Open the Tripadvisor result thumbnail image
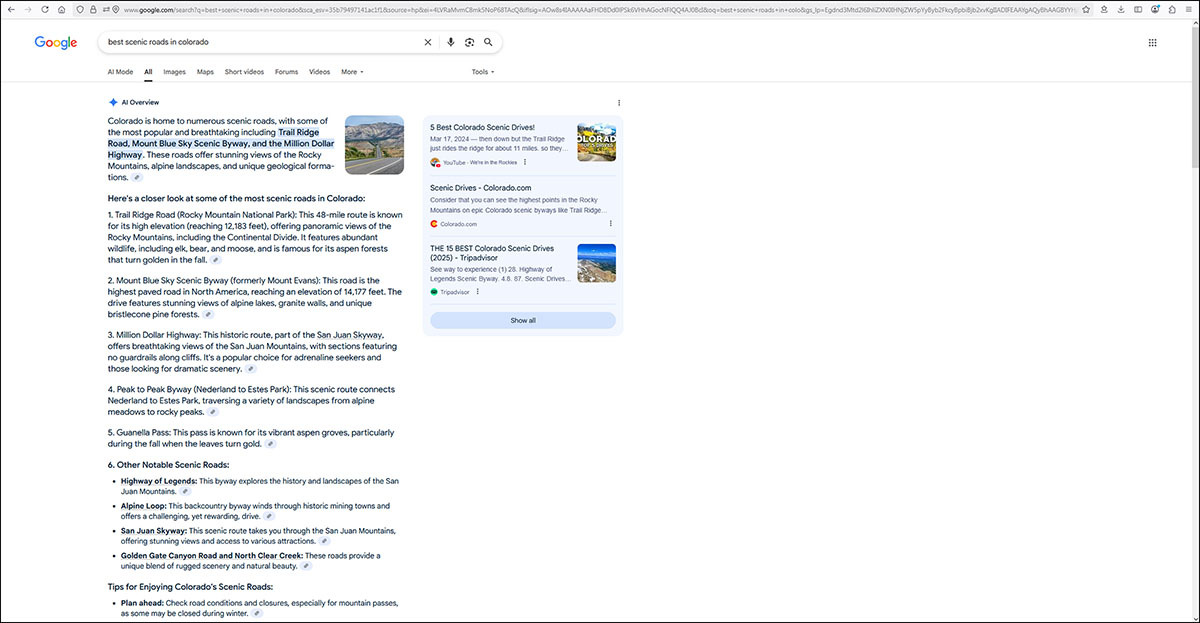 click(597, 263)
